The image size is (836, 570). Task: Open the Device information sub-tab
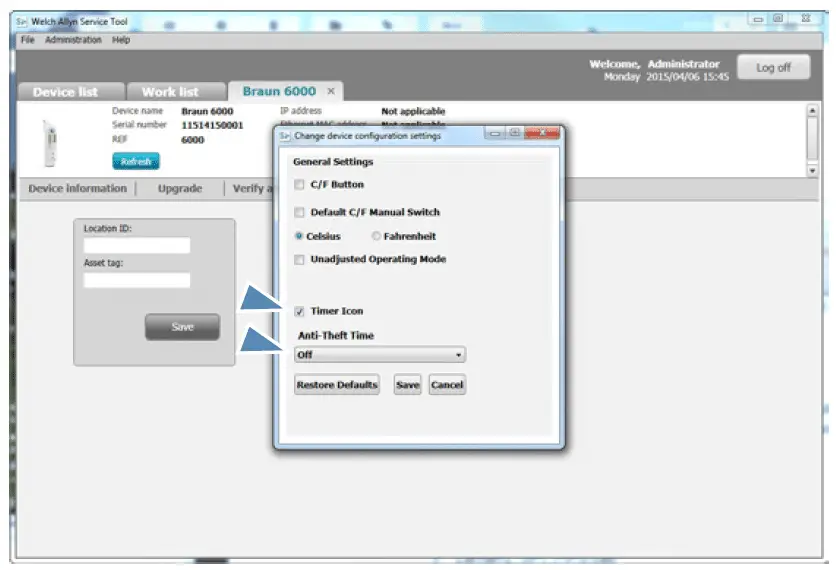78,188
